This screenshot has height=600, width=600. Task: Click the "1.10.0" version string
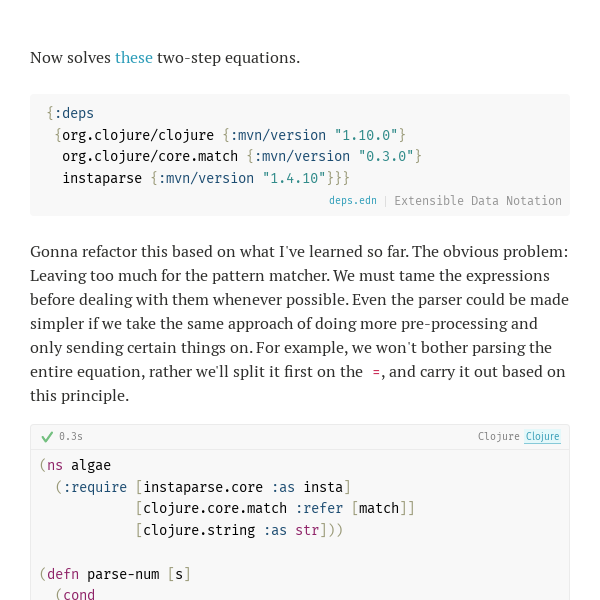click(366, 135)
